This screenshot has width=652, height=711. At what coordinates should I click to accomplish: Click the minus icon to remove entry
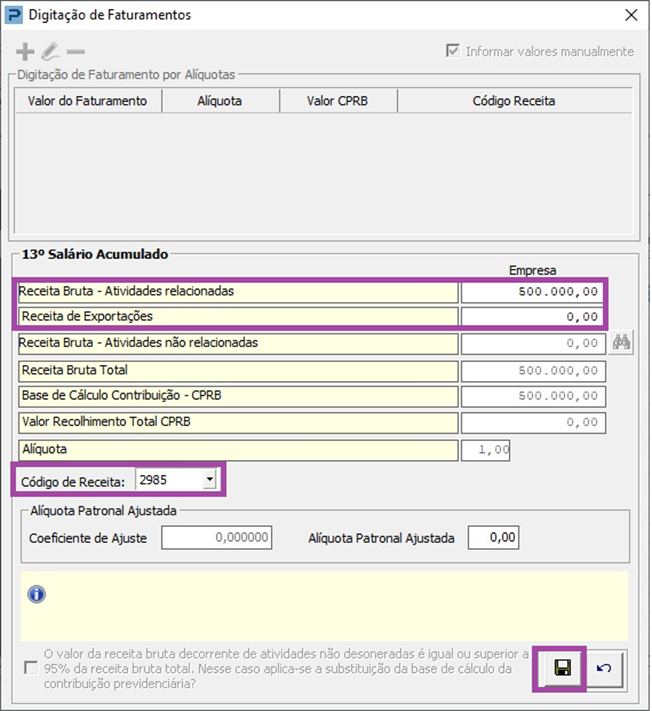click(x=75, y=52)
